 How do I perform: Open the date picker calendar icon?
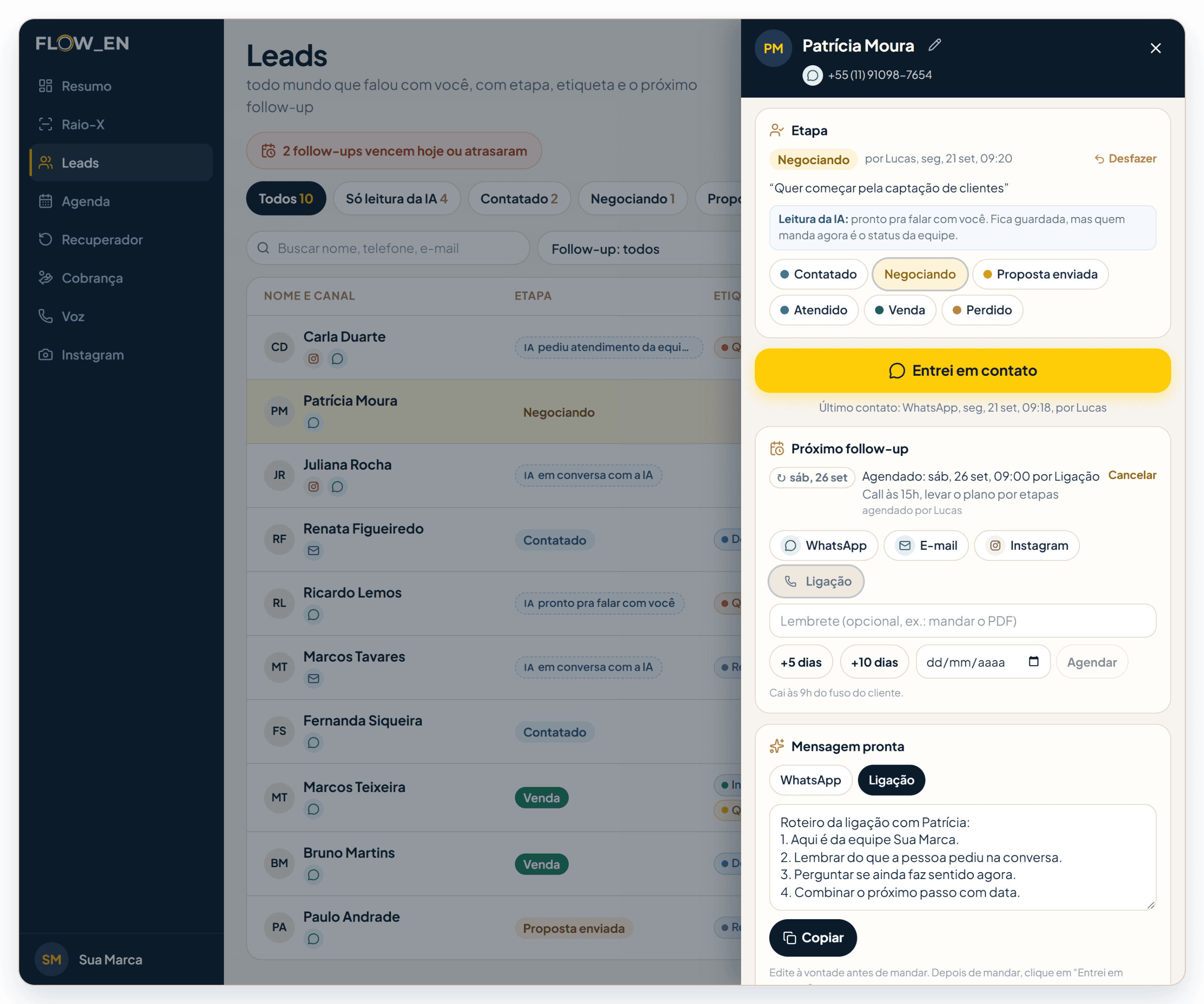click(1034, 662)
